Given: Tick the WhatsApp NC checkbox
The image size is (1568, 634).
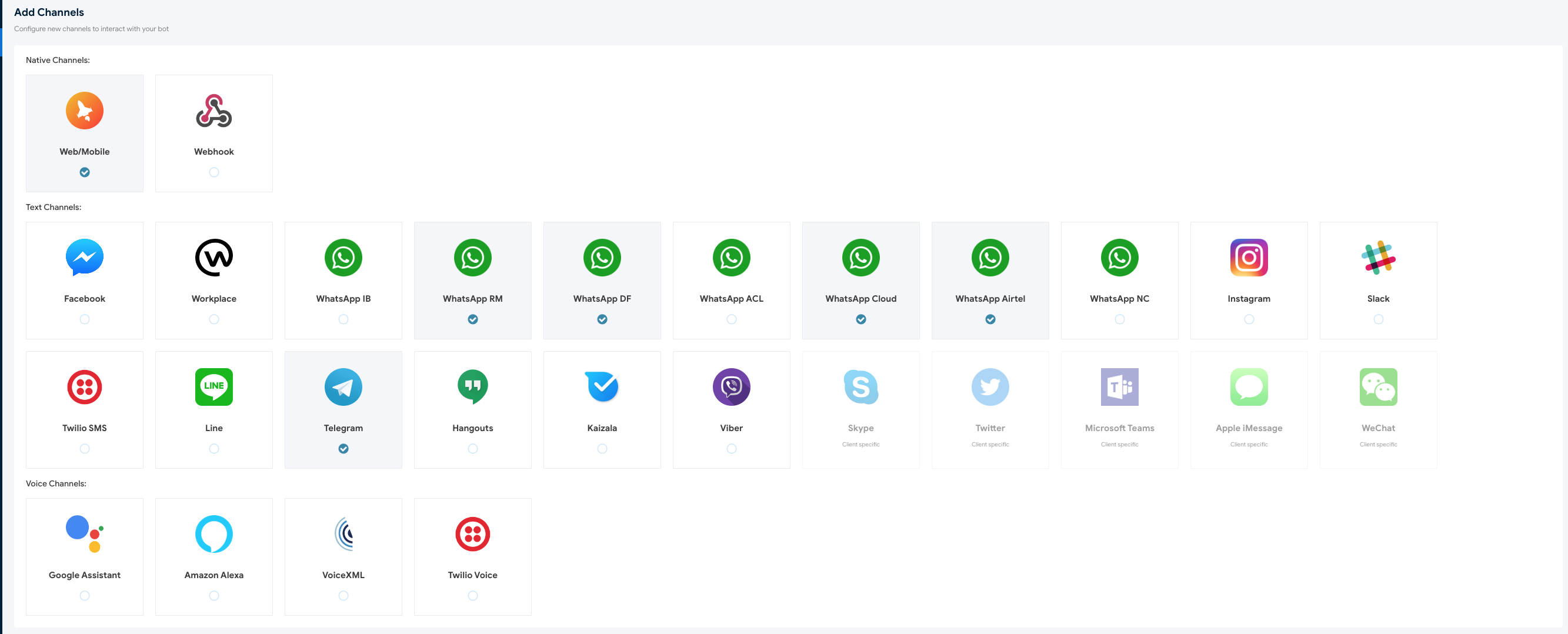Looking at the screenshot, I should 1119,319.
